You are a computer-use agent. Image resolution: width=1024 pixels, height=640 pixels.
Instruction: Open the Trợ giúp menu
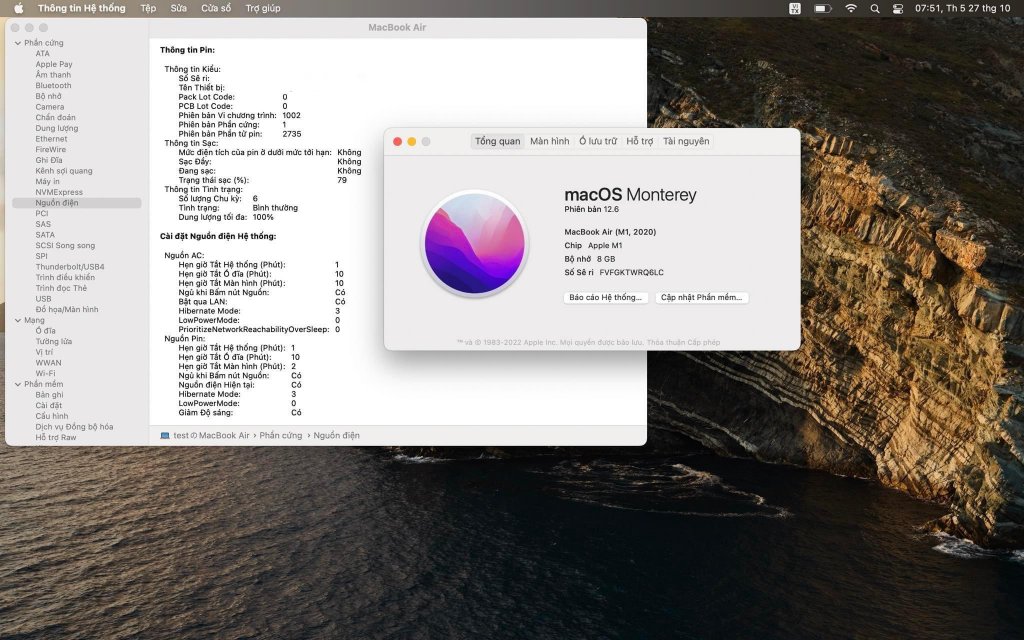tap(263, 8)
